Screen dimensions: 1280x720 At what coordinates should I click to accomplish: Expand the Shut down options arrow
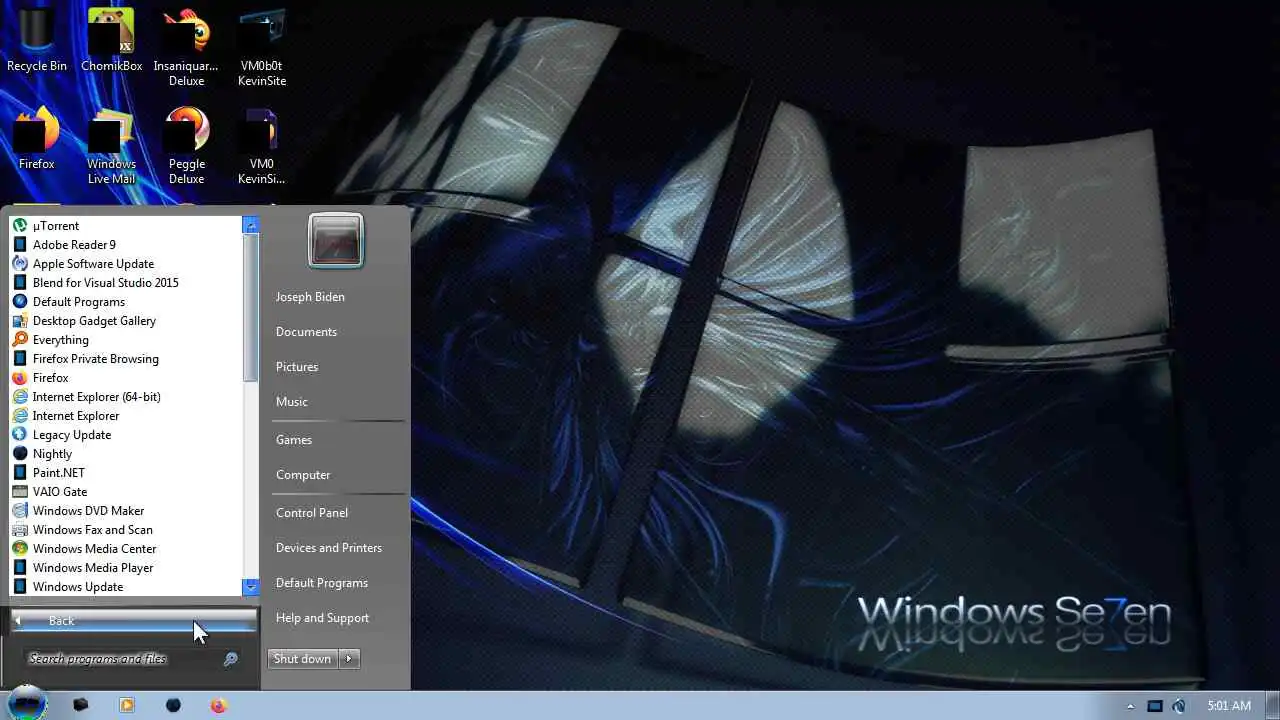349,658
